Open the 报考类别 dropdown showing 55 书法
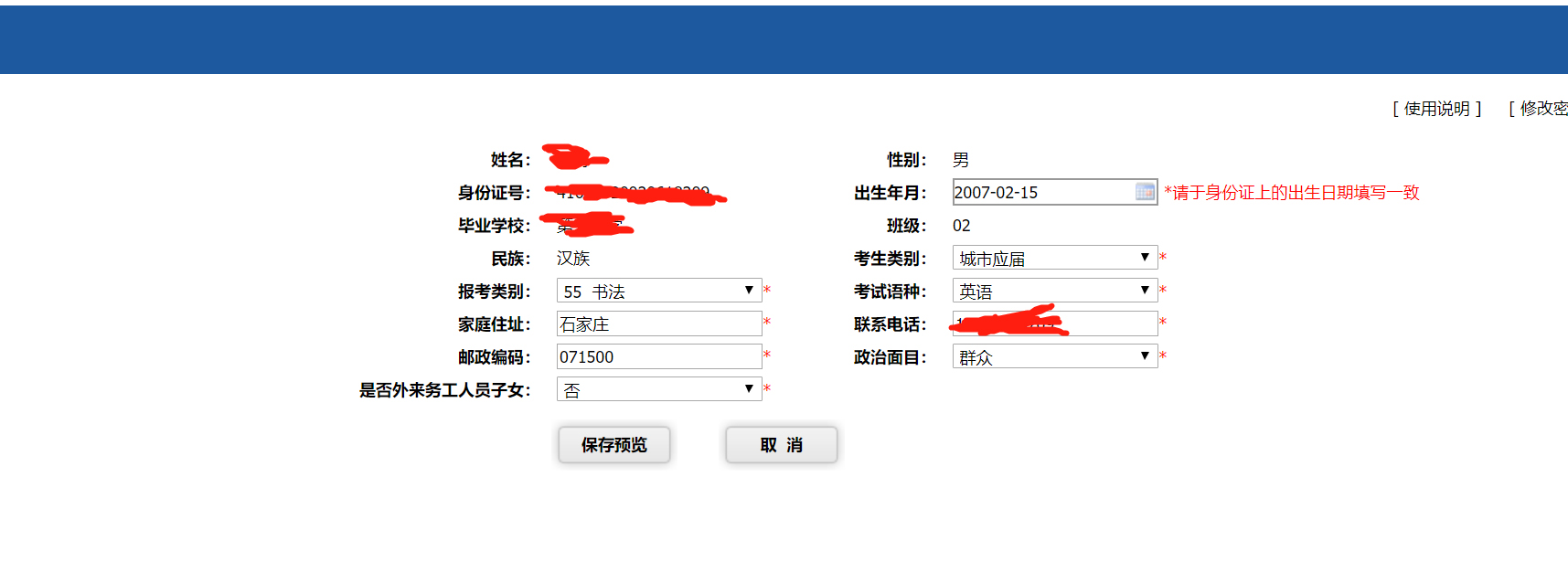 [x=658, y=291]
